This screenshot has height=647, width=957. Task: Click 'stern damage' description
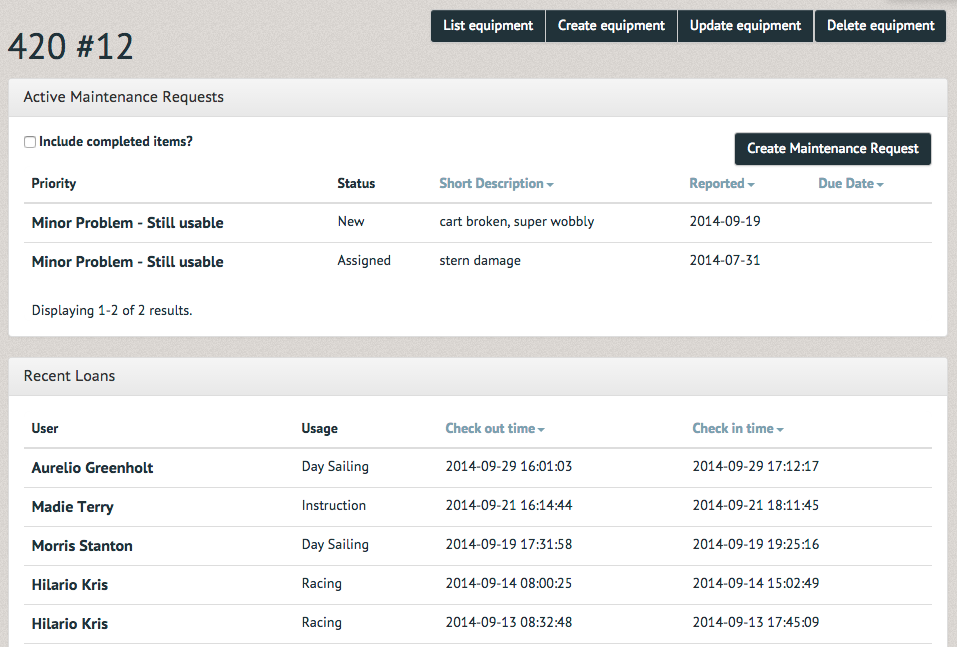(x=480, y=261)
